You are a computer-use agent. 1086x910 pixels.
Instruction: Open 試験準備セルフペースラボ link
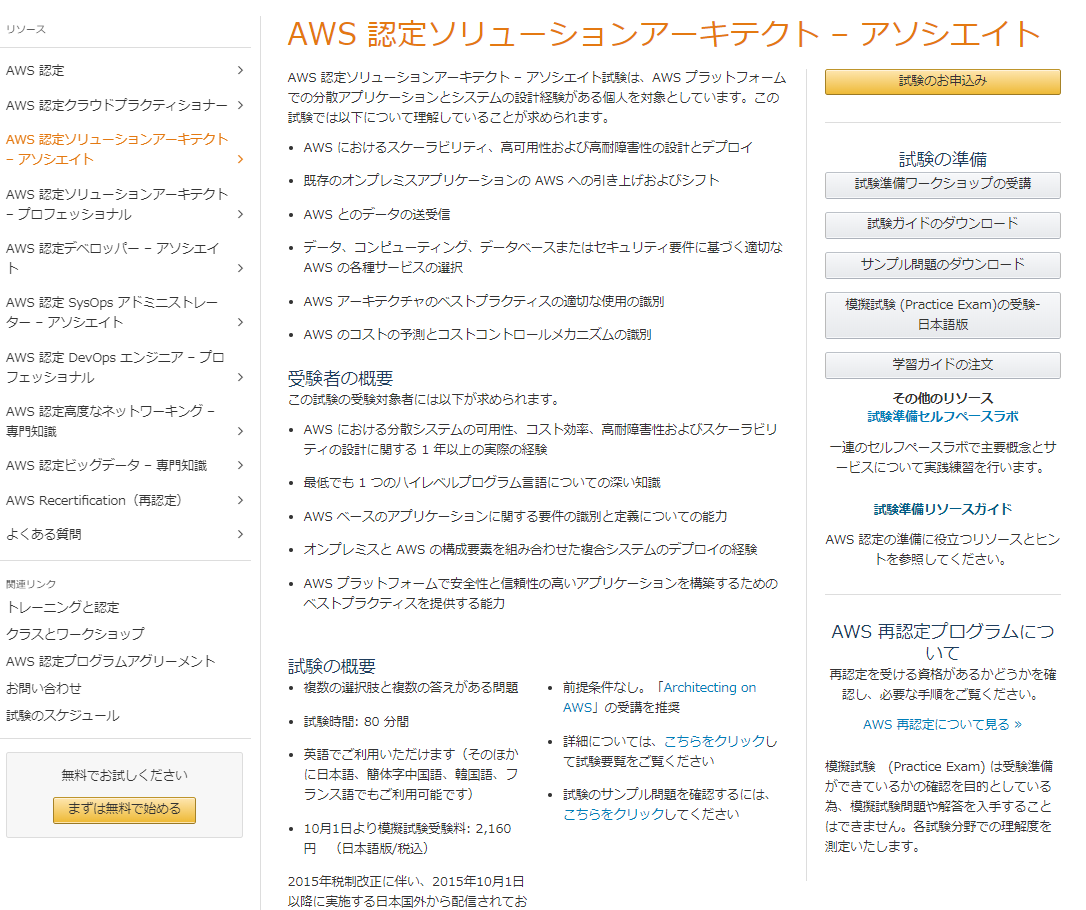[943, 416]
